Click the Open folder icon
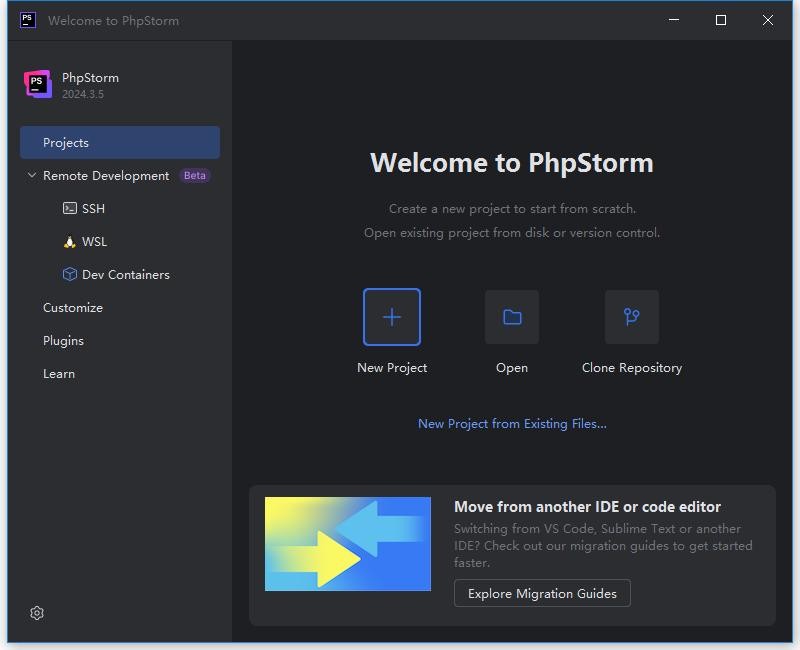 coord(512,317)
